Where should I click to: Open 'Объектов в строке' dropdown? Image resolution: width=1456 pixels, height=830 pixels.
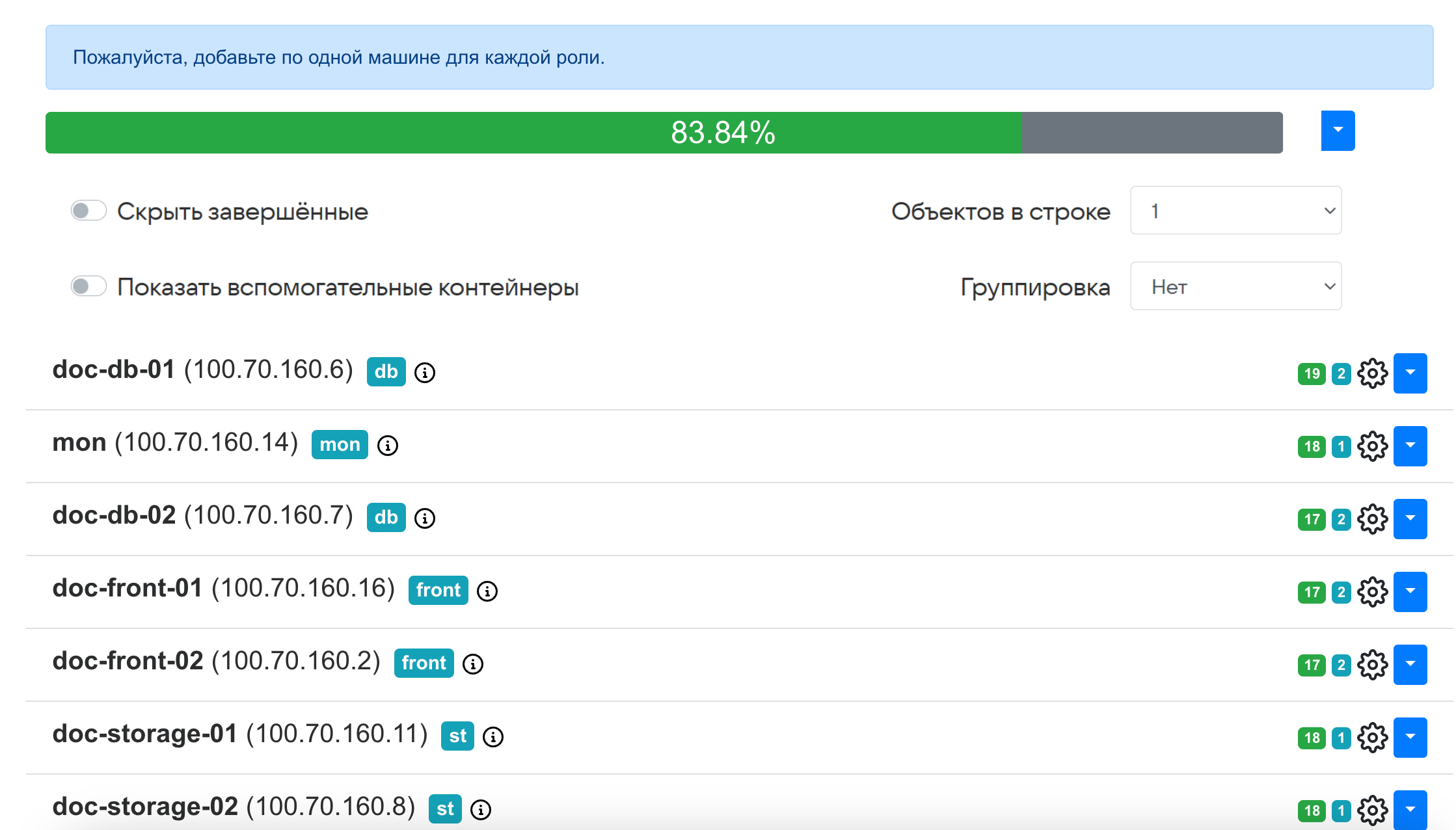pos(1235,211)
